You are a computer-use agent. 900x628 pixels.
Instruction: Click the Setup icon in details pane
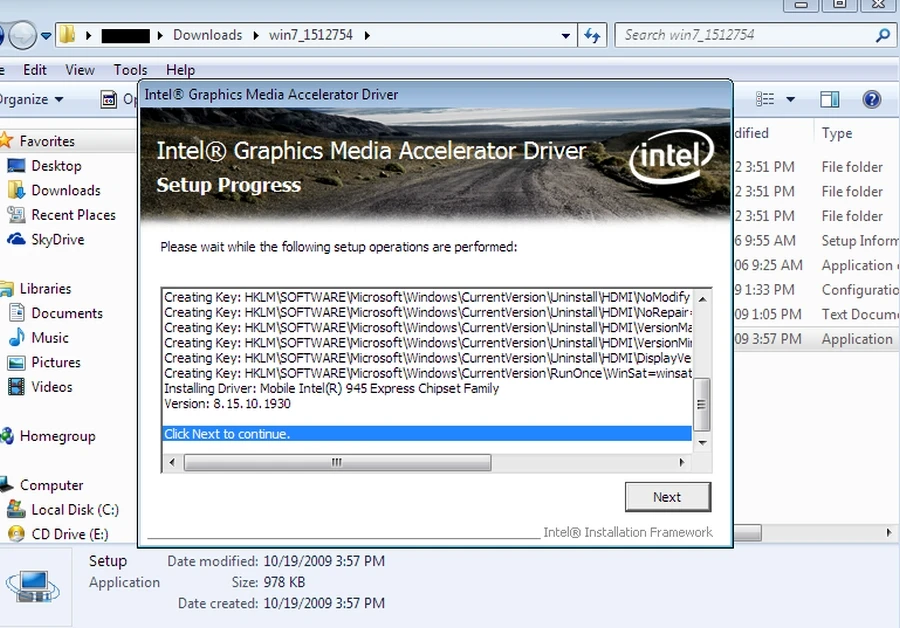click(33, 587)
